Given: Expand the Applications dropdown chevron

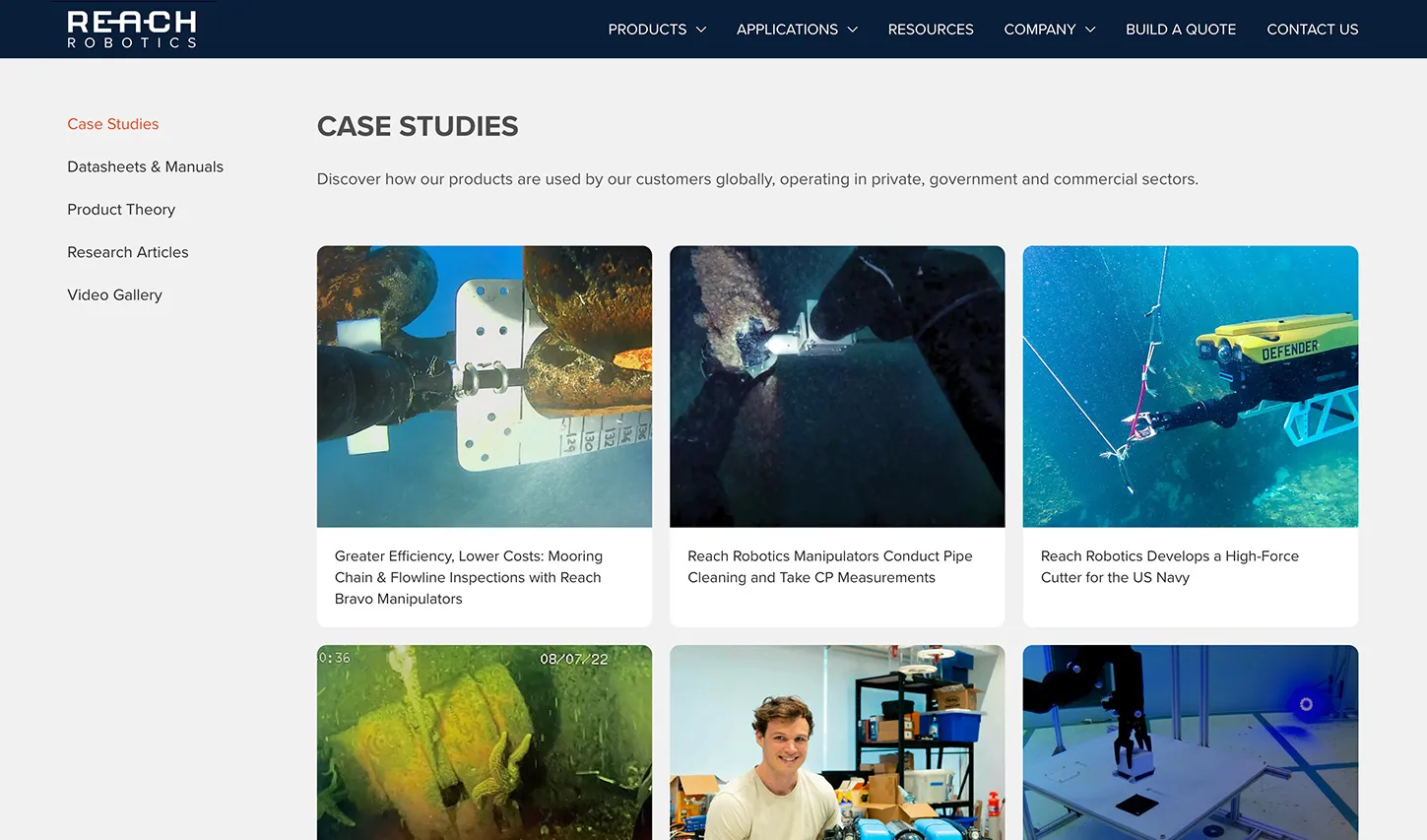Looking at the screenshot, I should (x=853, y=30).
